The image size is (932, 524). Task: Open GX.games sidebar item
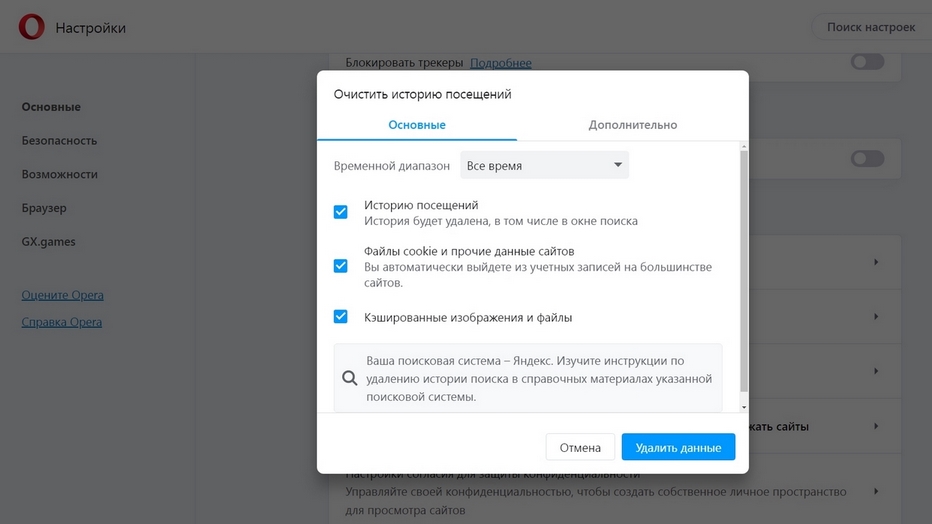coord(48,242)
